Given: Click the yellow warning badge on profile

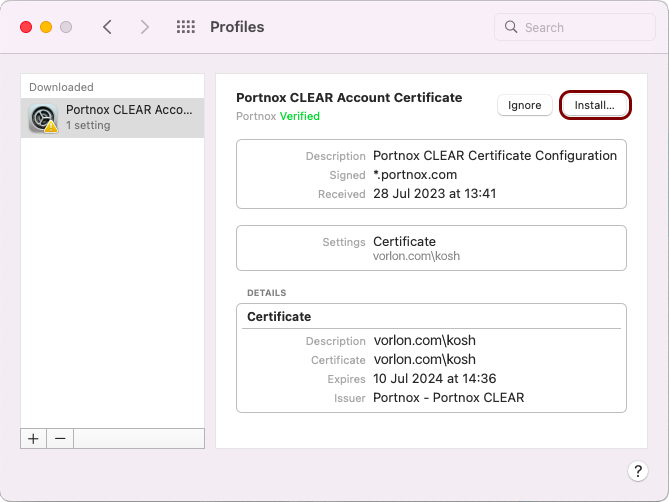Looking at the screenshot, I should point(51,127).
